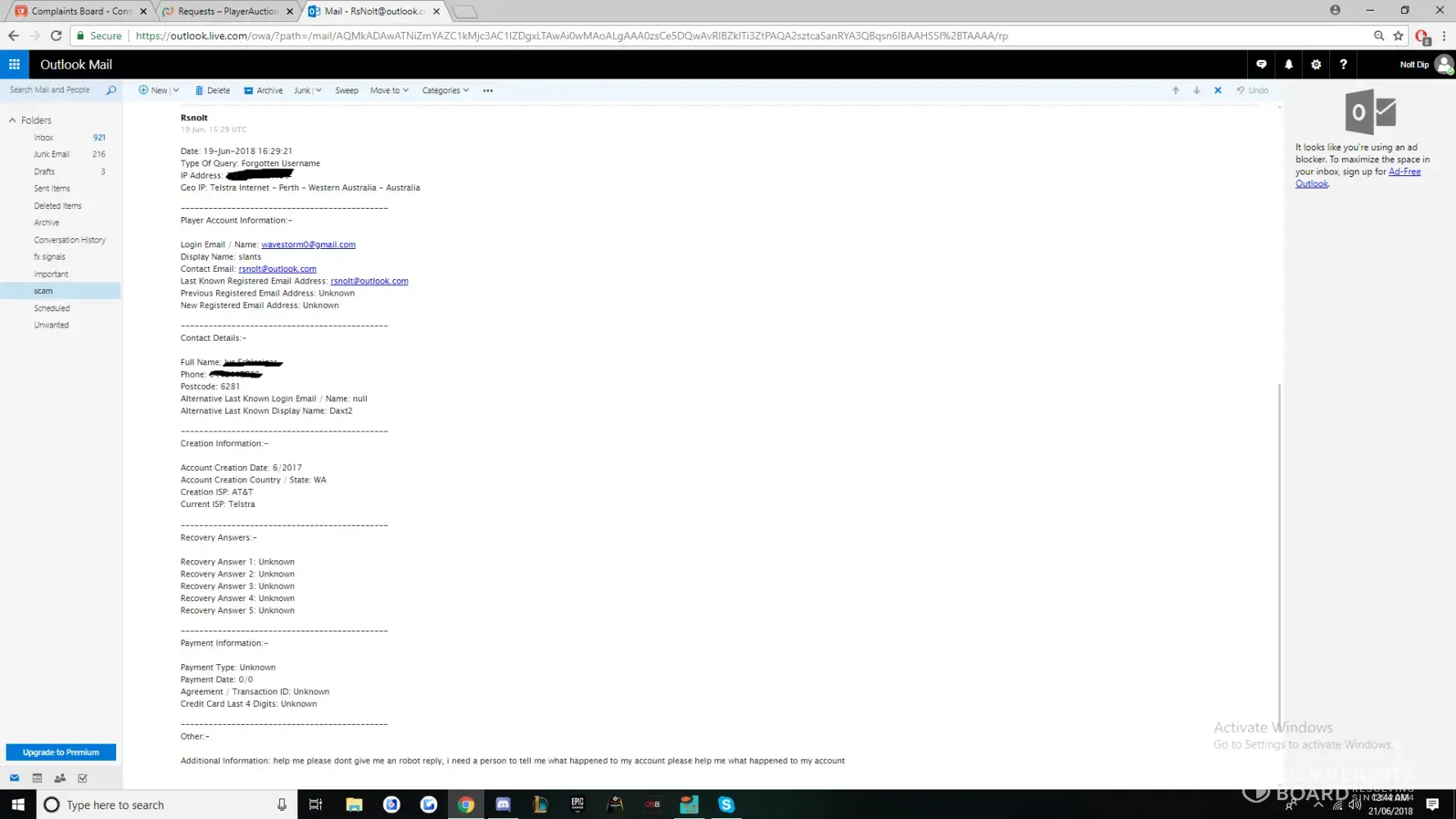Screen dimensions: 1456x819
Task: Open Skype from the taskbar
Action: coord(726,805)
